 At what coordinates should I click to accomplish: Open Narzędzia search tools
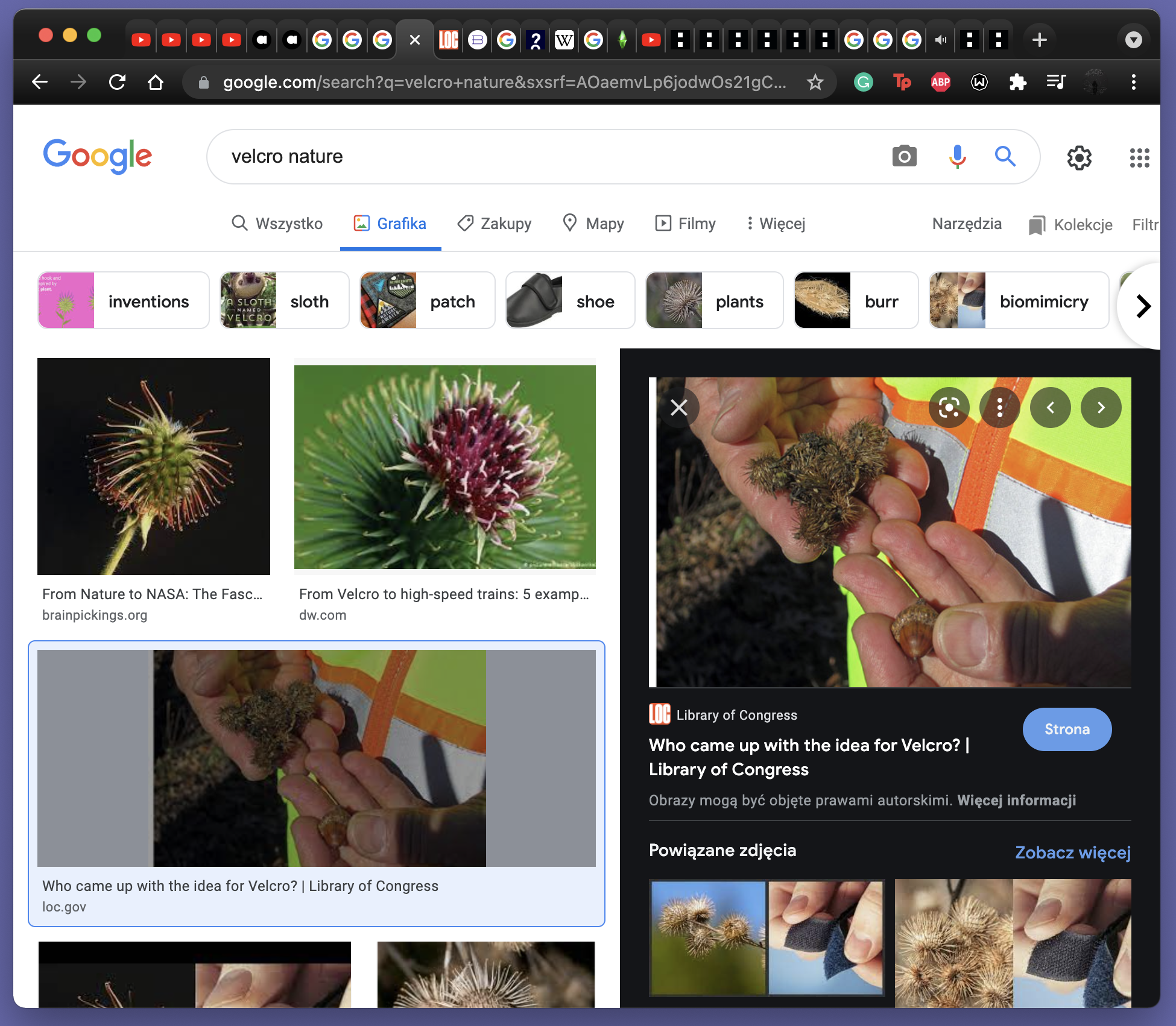[967, 224]
